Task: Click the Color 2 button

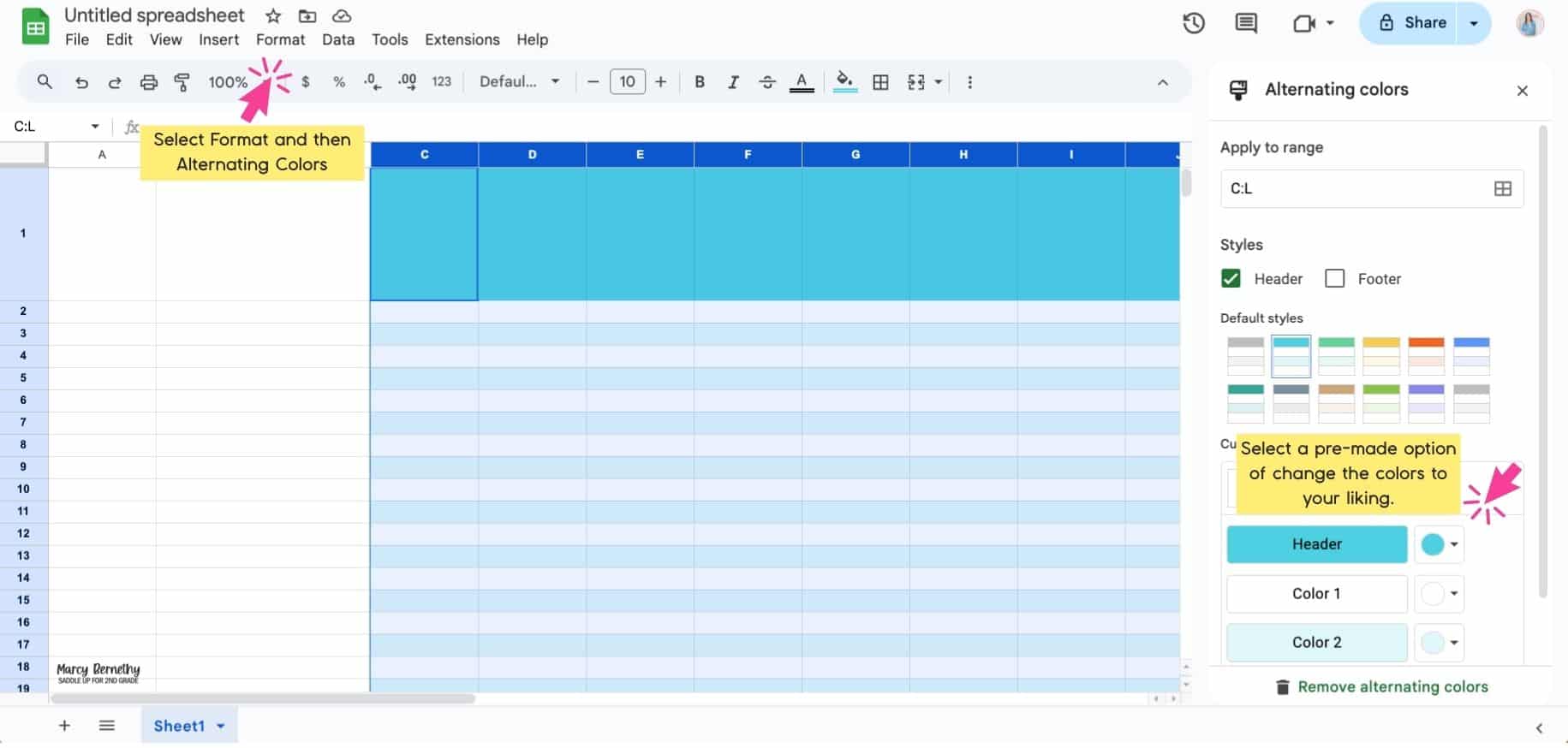Action: (x=1317, y=643)
